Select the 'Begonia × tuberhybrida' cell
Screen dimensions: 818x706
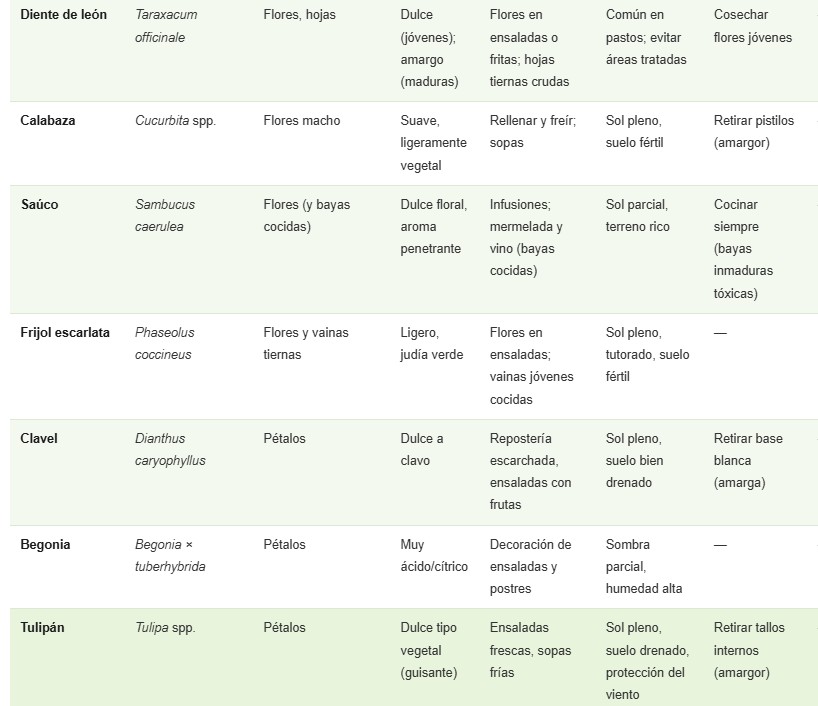click(172, 555)
